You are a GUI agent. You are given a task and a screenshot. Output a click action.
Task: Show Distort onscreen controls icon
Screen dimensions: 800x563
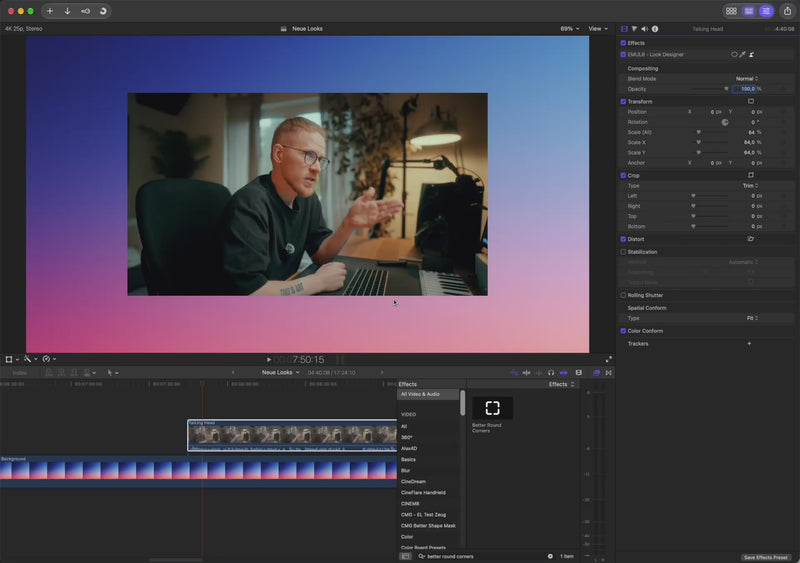point(751,239)
